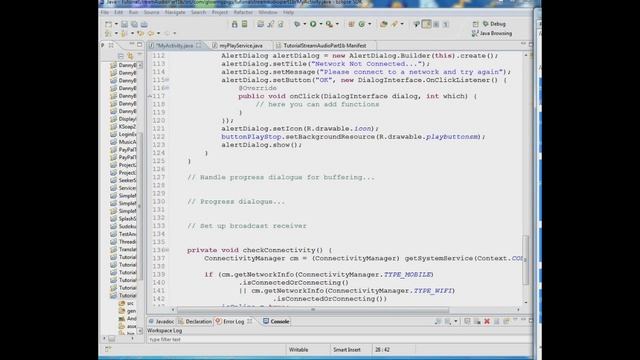The height and width of the screenshot is (360, 640).
Task: Click the Save All toolbar icon
Action: [x=134, y=24]
